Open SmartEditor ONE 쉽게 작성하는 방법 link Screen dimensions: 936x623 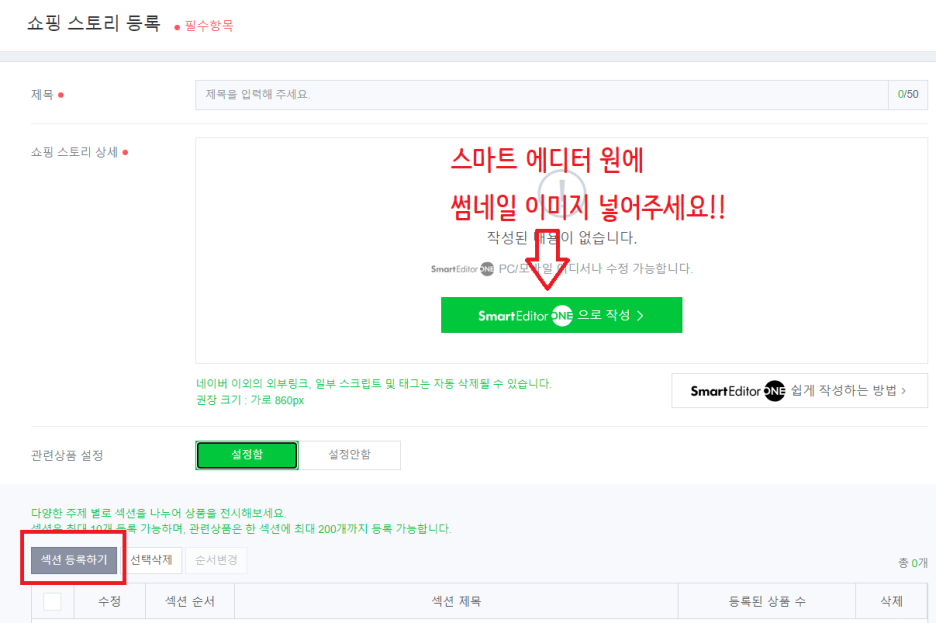point(799,391)
